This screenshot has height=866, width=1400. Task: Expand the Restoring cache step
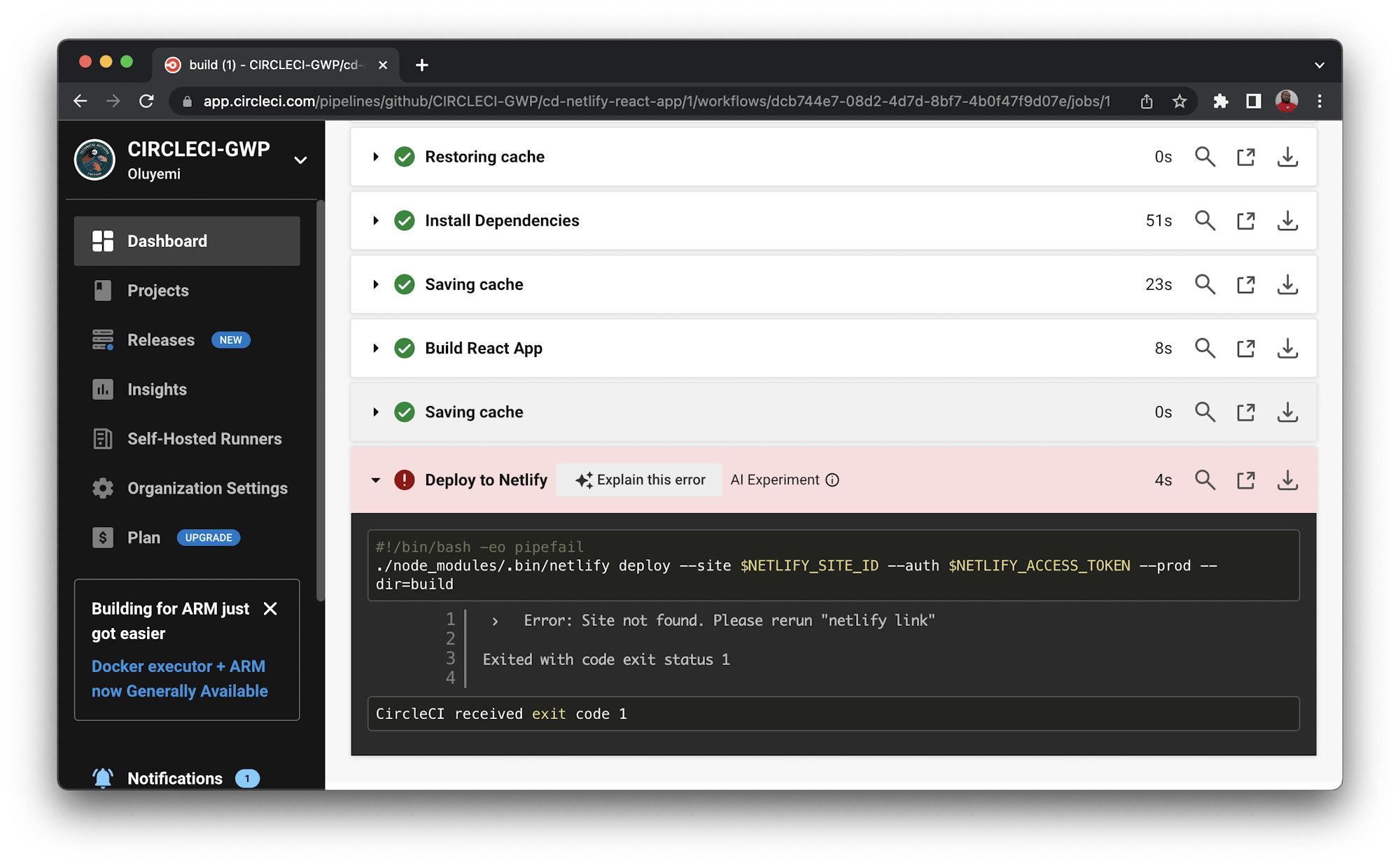tap(376, 156)
